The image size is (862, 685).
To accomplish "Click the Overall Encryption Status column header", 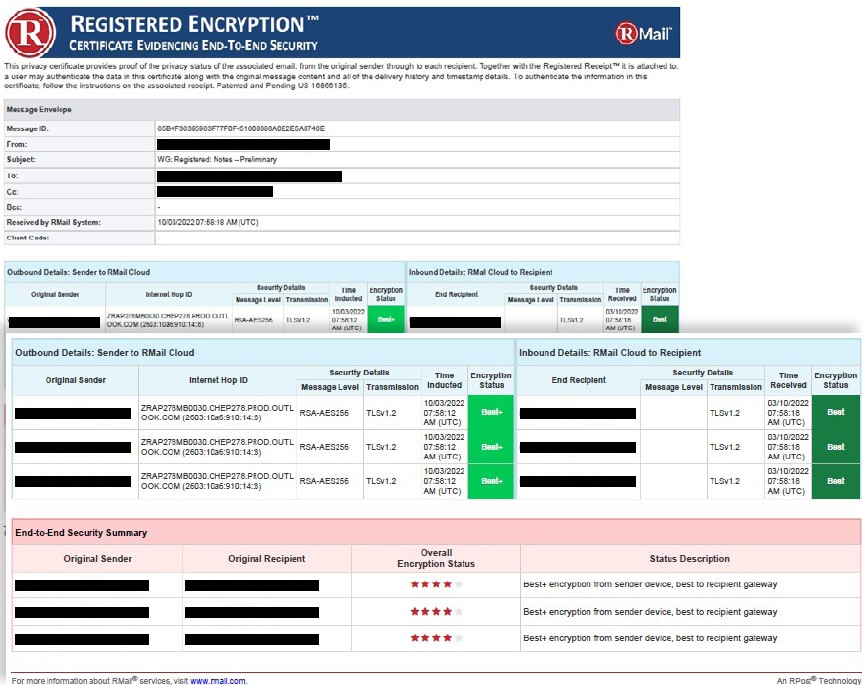I will click(x=436, y=558).
